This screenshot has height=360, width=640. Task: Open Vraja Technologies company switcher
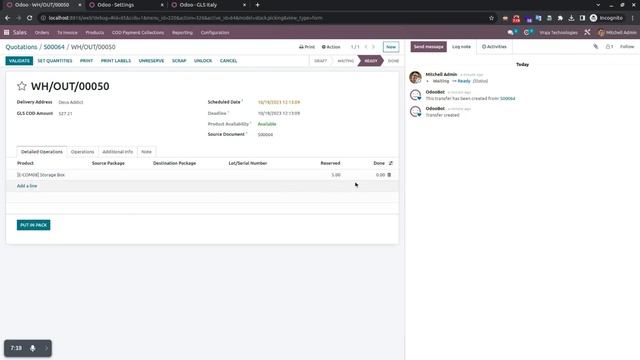[558, 32]
